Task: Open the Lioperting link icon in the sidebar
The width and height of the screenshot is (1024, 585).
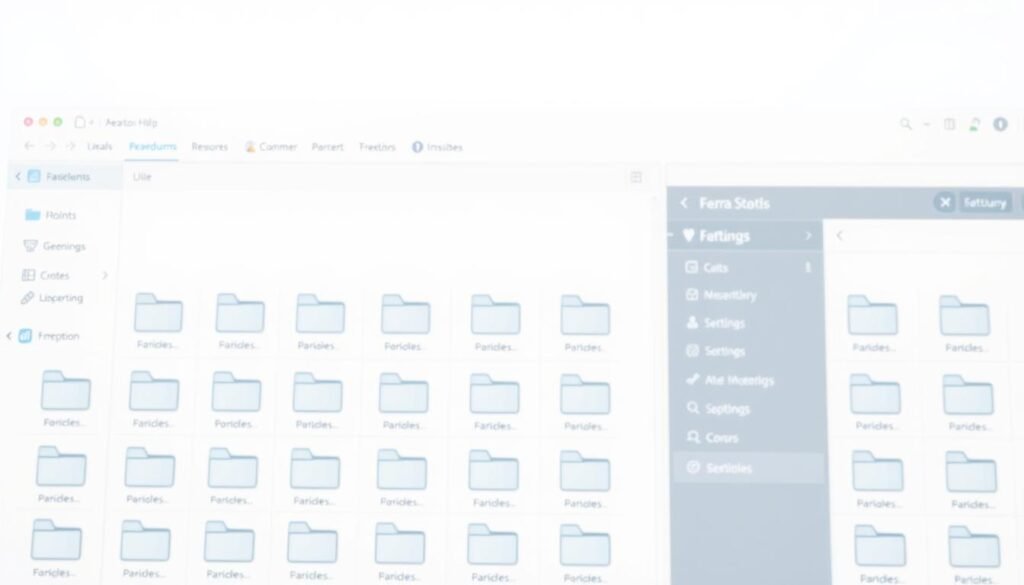Action: click(30, 298)
